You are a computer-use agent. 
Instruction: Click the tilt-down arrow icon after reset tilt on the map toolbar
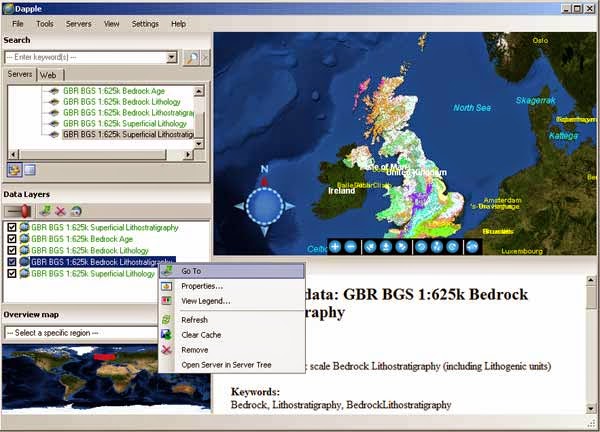401,247
